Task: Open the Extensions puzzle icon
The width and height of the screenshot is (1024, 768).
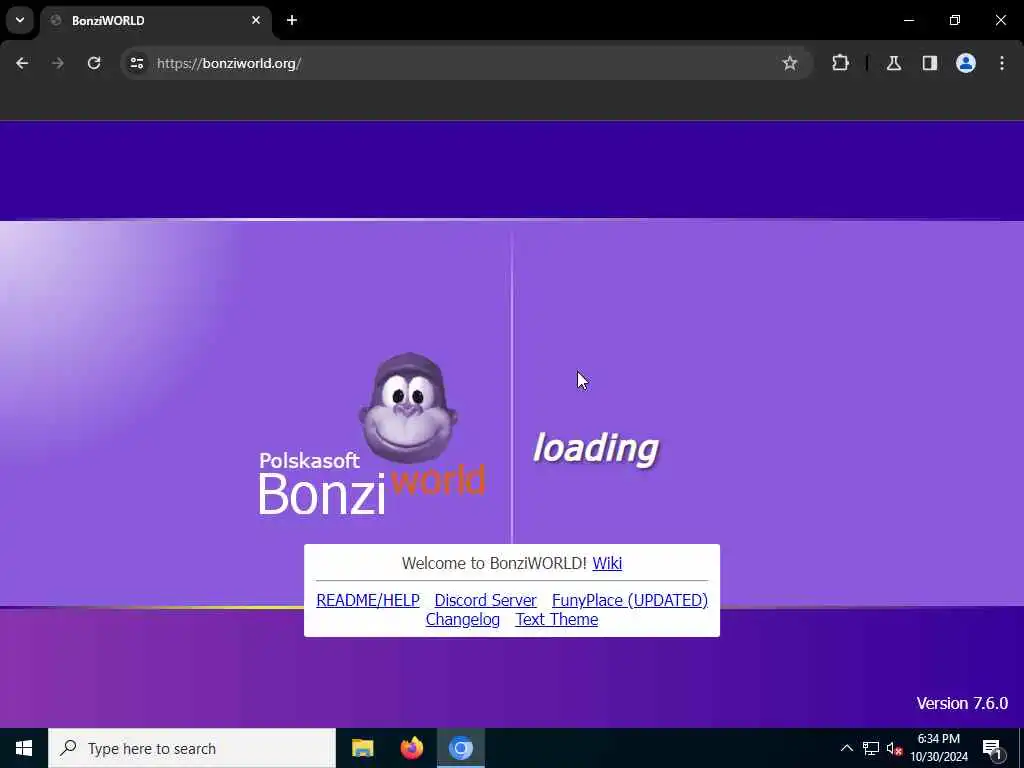Action: (x=840, y=63)
